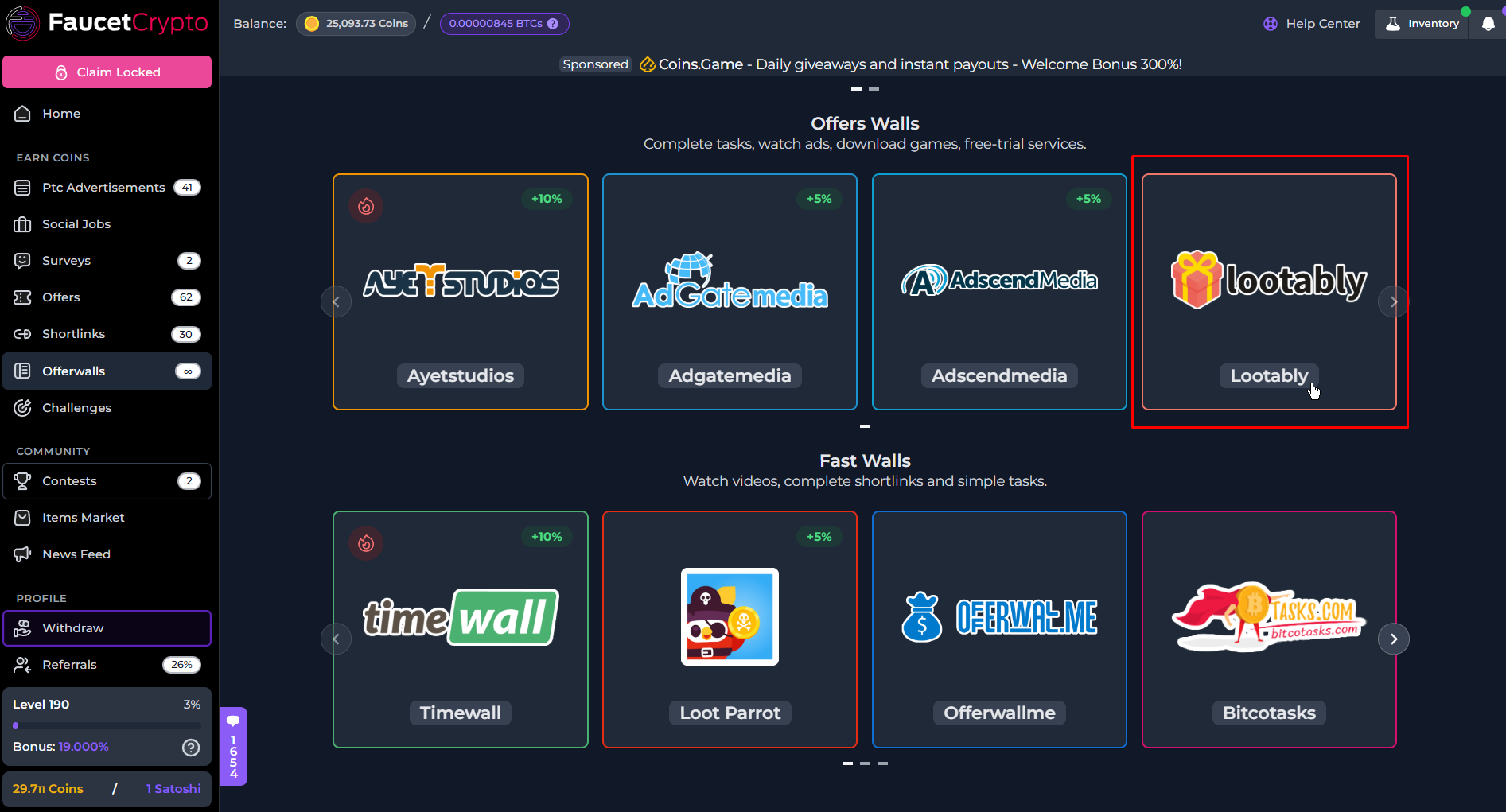The height and width of the screenshot is (812, 1506).
Task: Click the FaucetCrypto logo
Action: 107,23
